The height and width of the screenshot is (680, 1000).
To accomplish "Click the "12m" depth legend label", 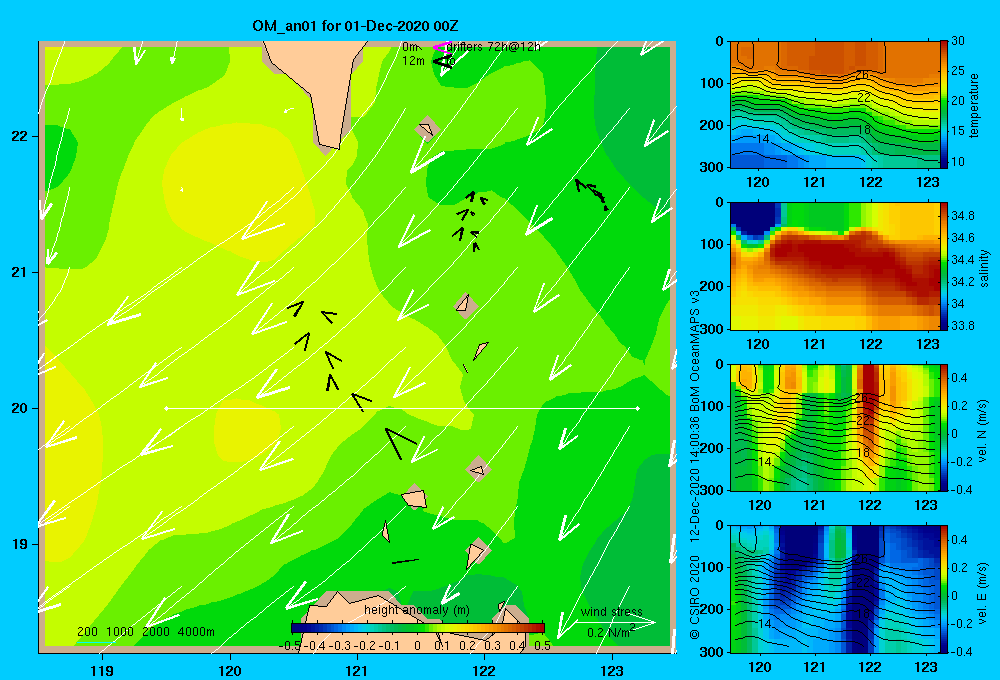I will 413,61.
